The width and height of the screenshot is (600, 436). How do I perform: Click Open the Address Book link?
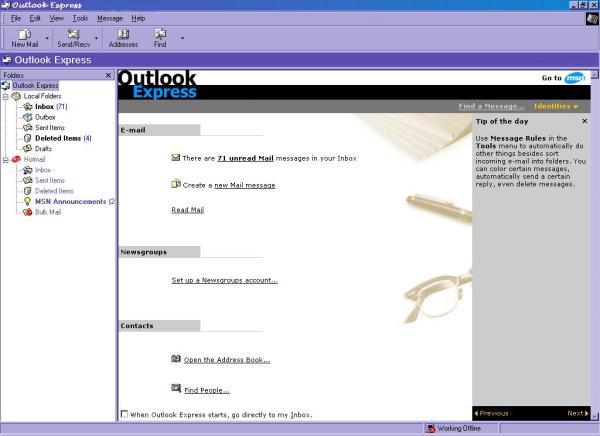click(x=227, y=360)
